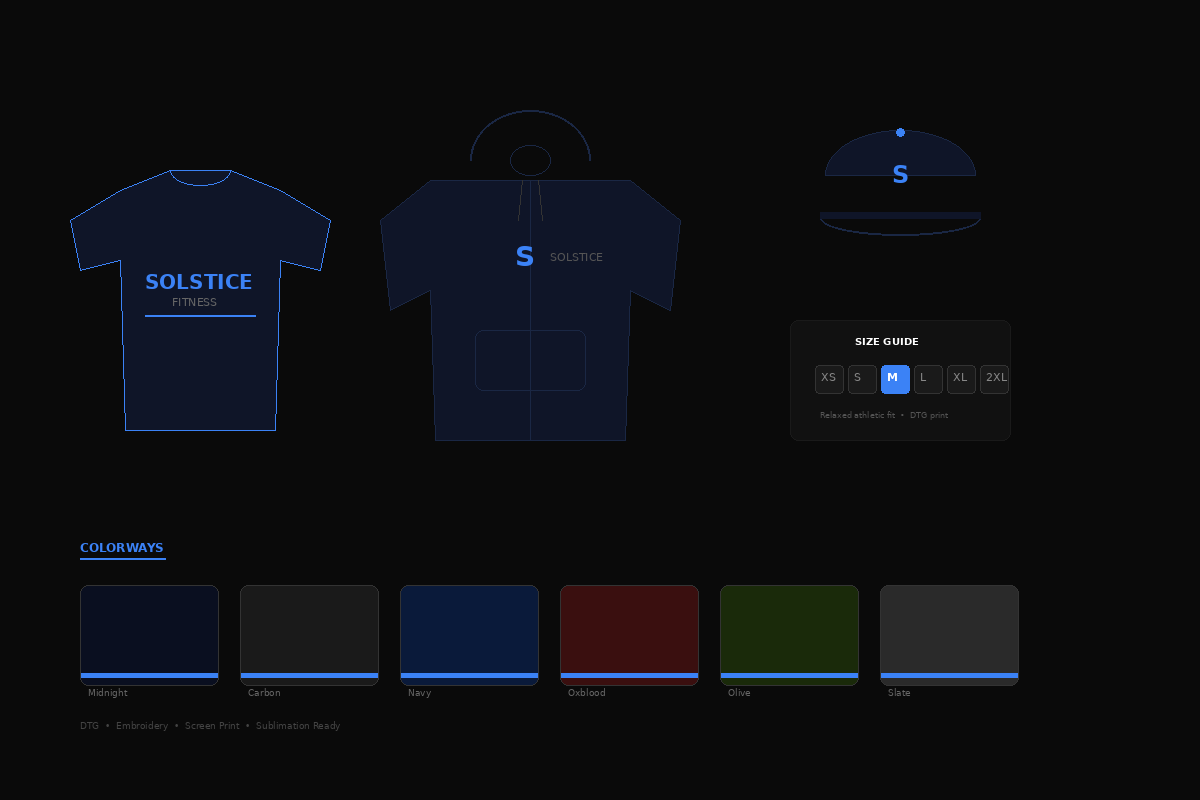
Task: Click the SOLSTICE text on the hoodie chest
Action: point(576,257)
